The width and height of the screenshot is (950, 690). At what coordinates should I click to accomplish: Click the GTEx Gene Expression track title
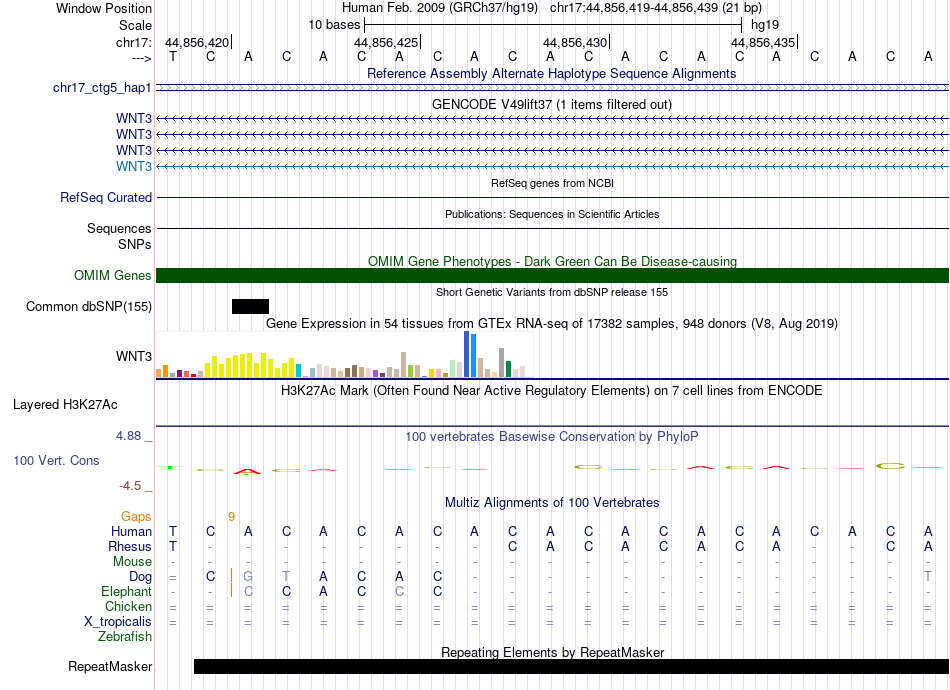[x=552, y=323]
